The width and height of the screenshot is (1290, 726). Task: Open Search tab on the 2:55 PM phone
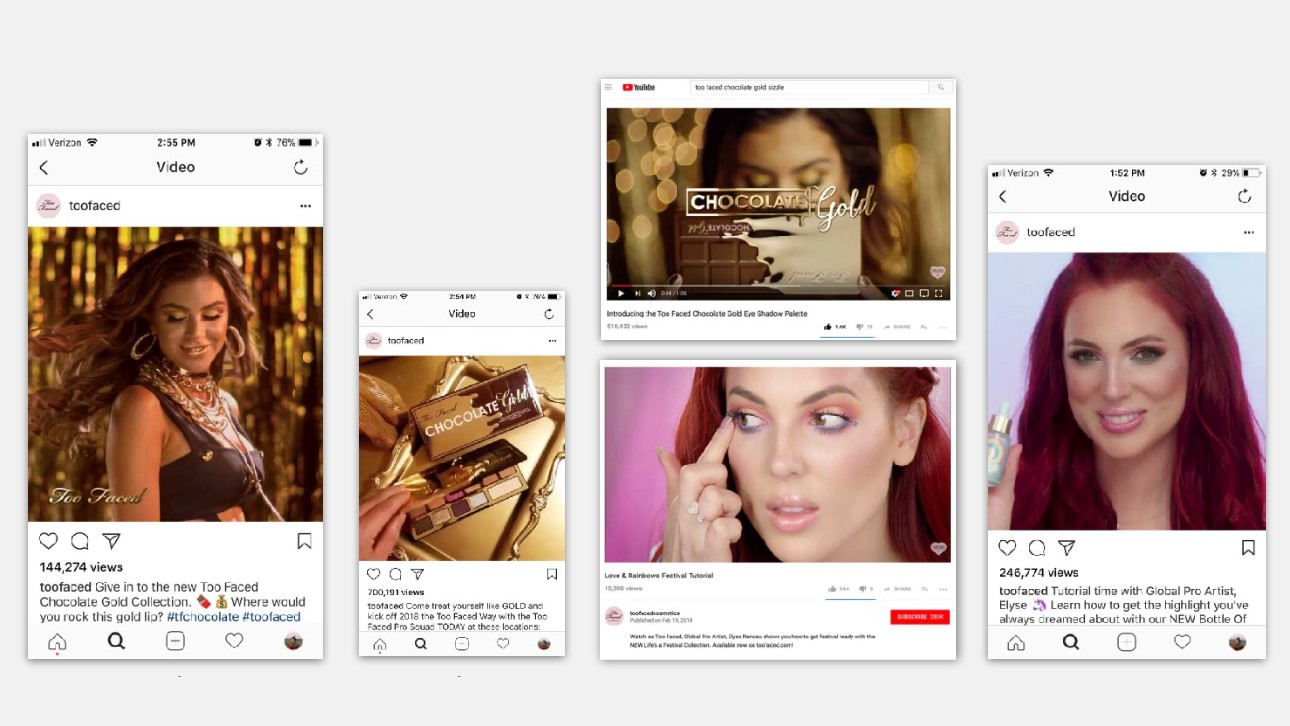pyautogui.click(x=116, y=642)
